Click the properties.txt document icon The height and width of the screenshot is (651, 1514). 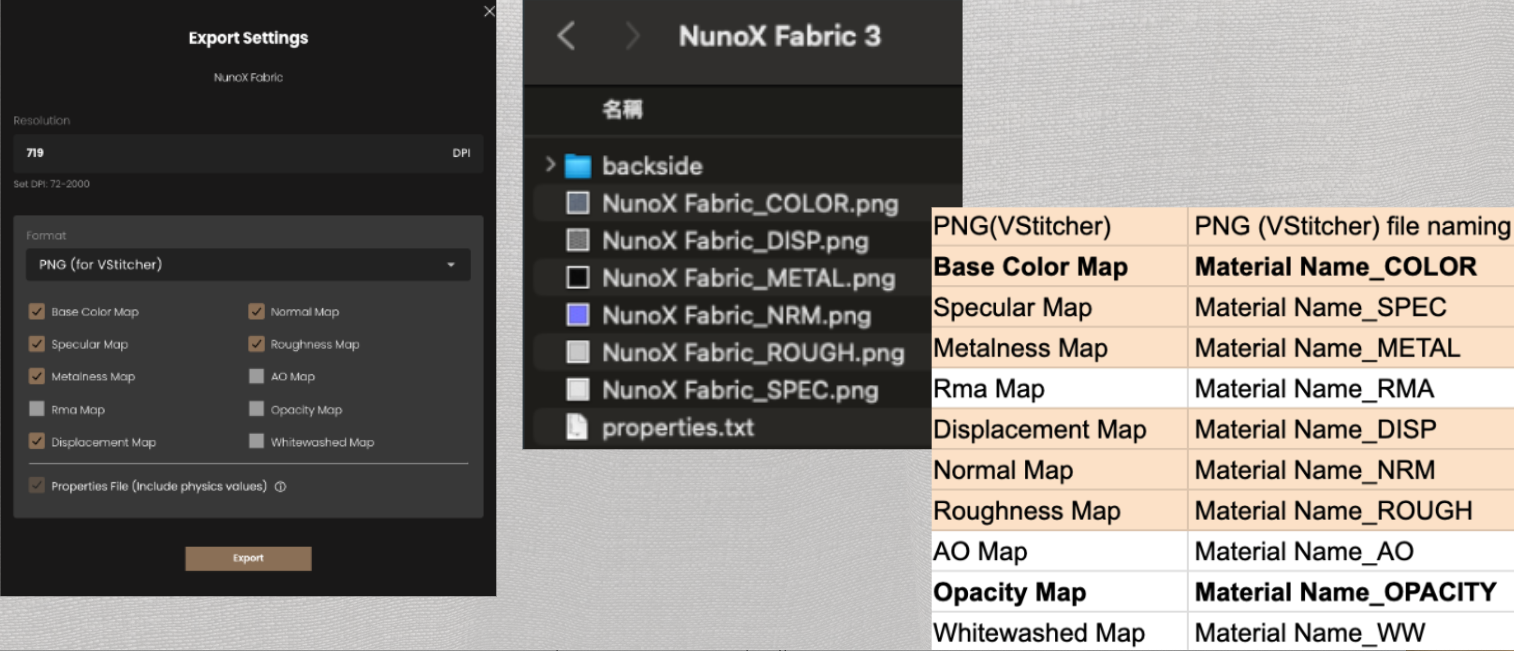578,427
